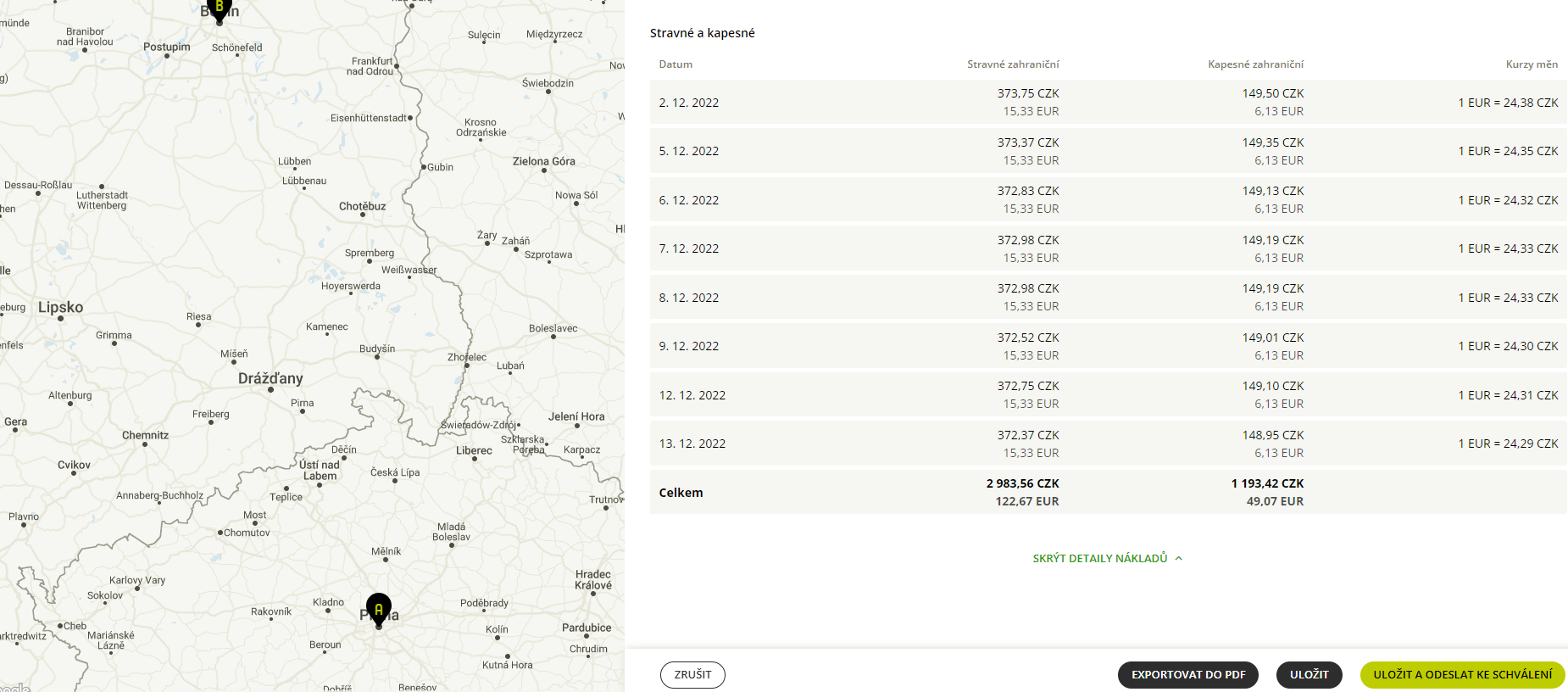1568x692 pixels.
Task: Click 'Skrýt detaily nákladů' link
Action: click(x=1100, y=558)
